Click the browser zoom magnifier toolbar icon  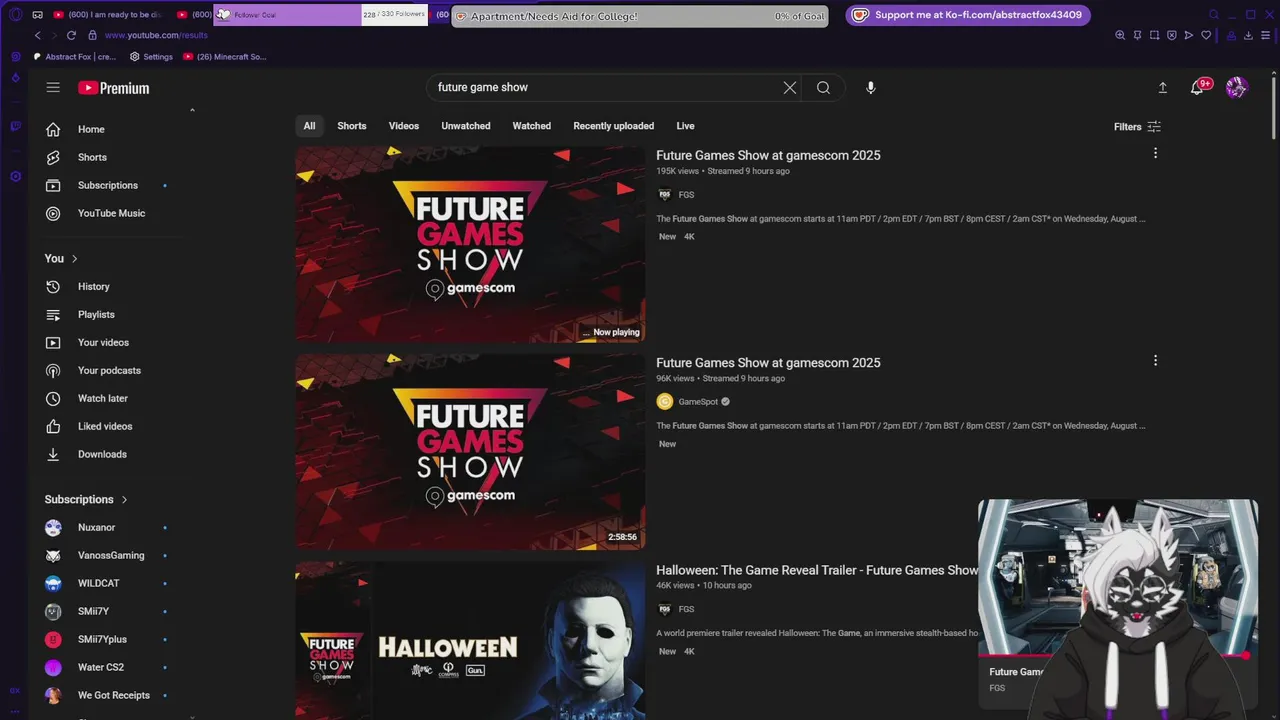(x=1120, y=35)
